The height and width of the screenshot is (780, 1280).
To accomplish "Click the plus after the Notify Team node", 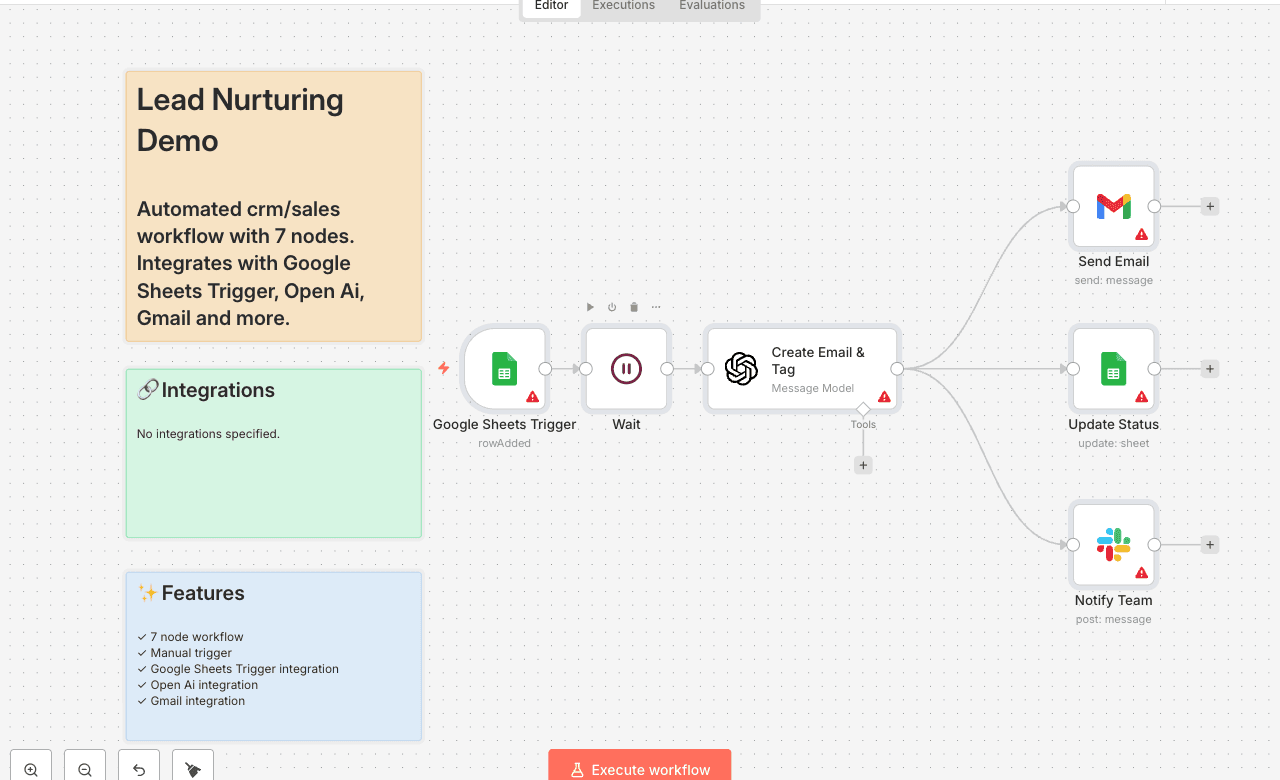I will coord(1209,544).
